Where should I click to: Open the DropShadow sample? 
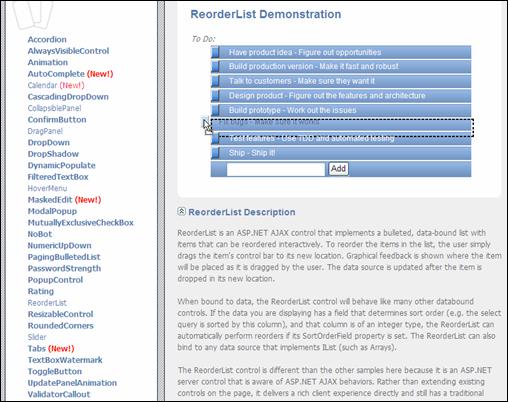(x=53, y=154)
